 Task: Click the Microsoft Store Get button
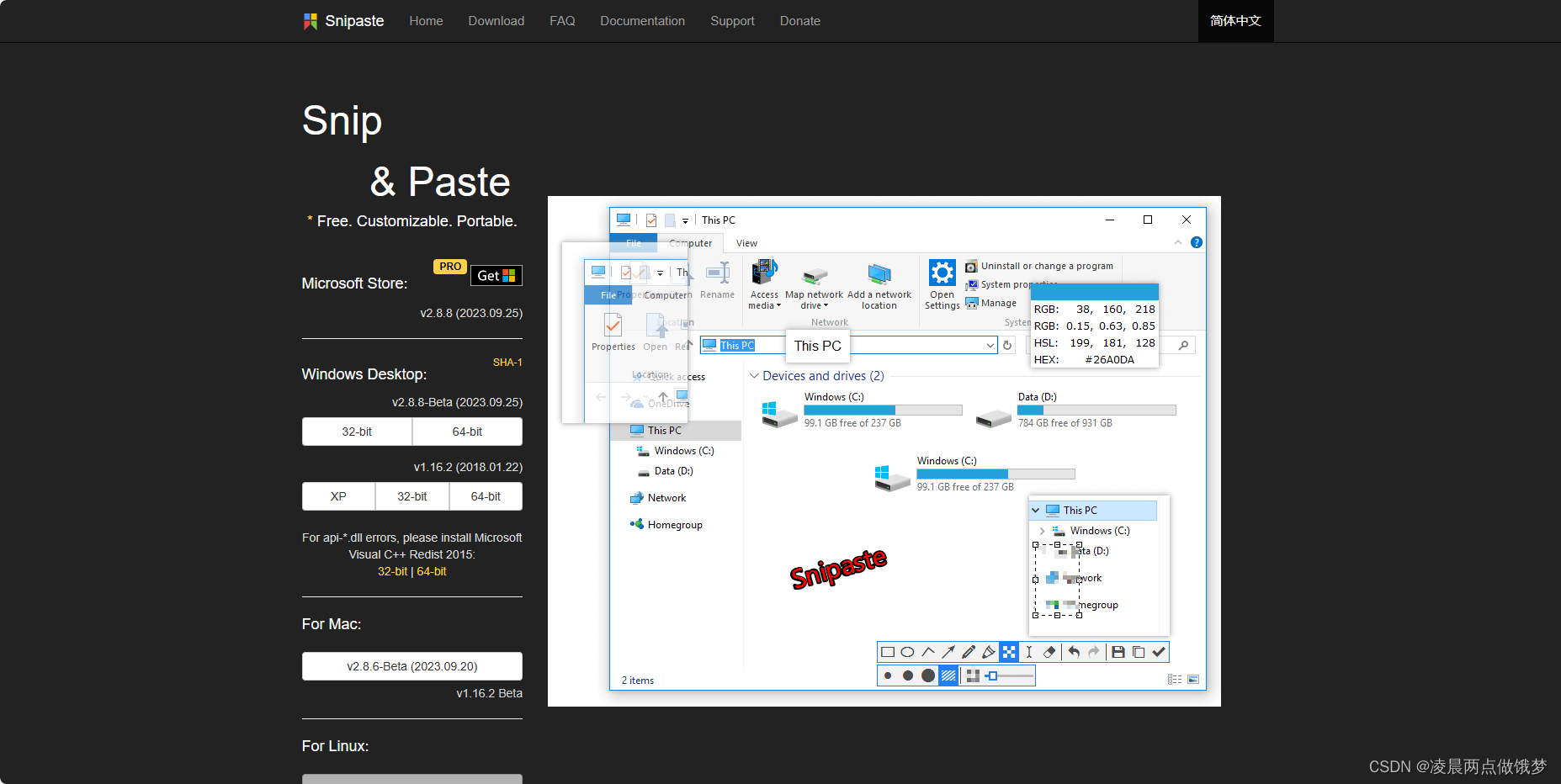click(496, 275)
